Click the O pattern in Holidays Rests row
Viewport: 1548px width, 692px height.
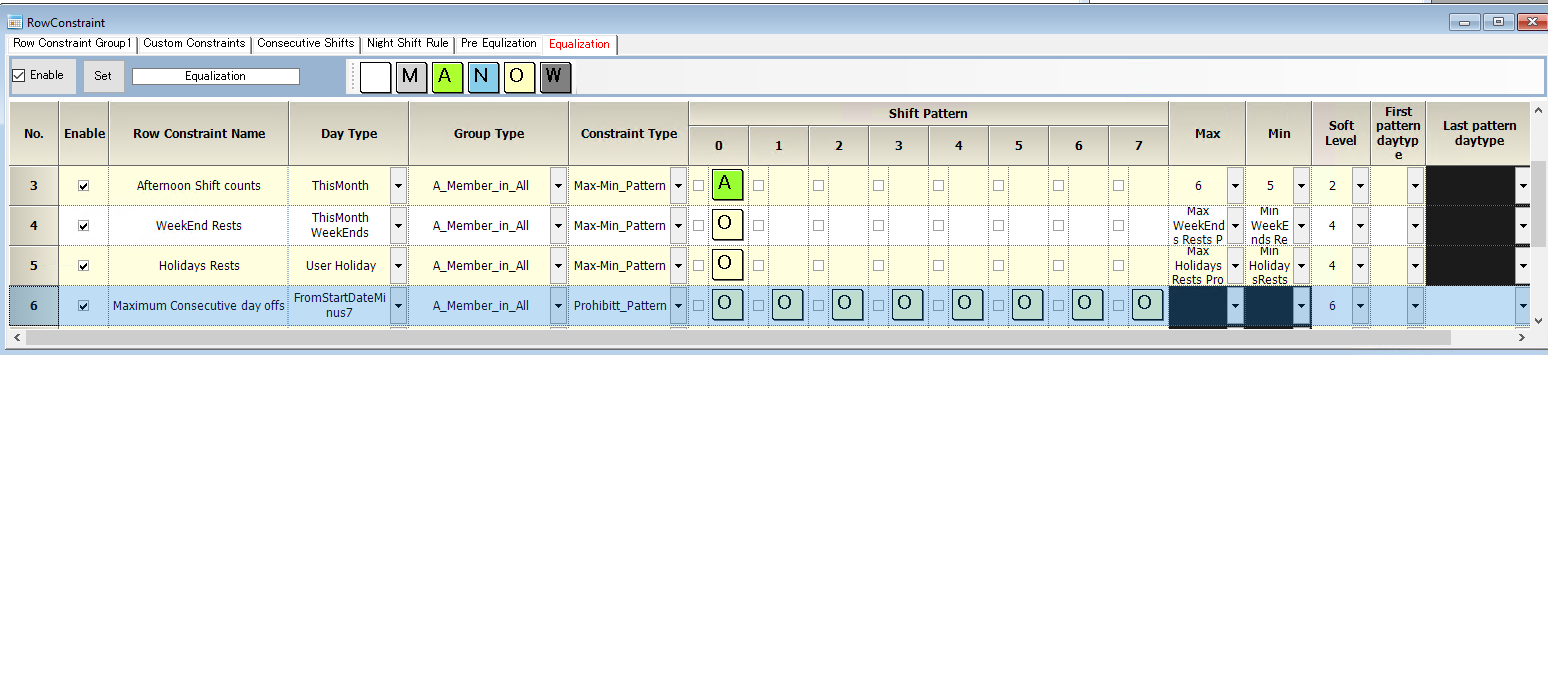click(728, 264)
